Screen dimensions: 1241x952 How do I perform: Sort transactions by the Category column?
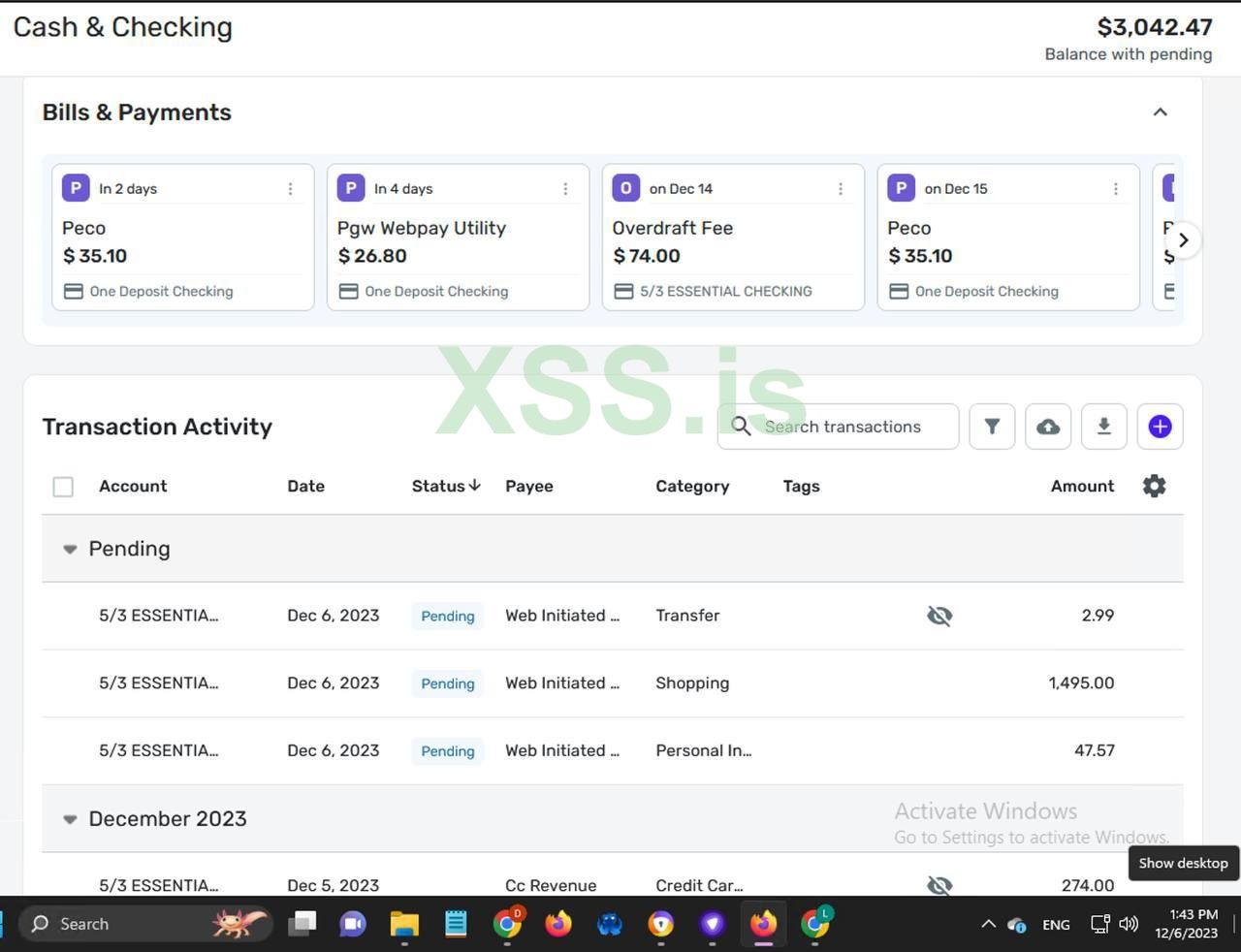click(x=692, y=486)
